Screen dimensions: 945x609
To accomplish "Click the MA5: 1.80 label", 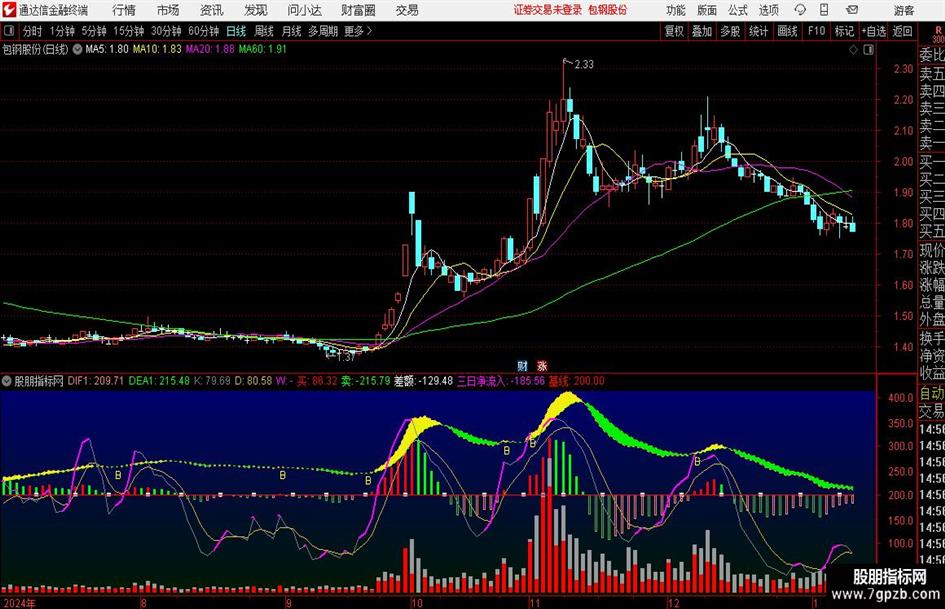I will [x=107, y=49].
